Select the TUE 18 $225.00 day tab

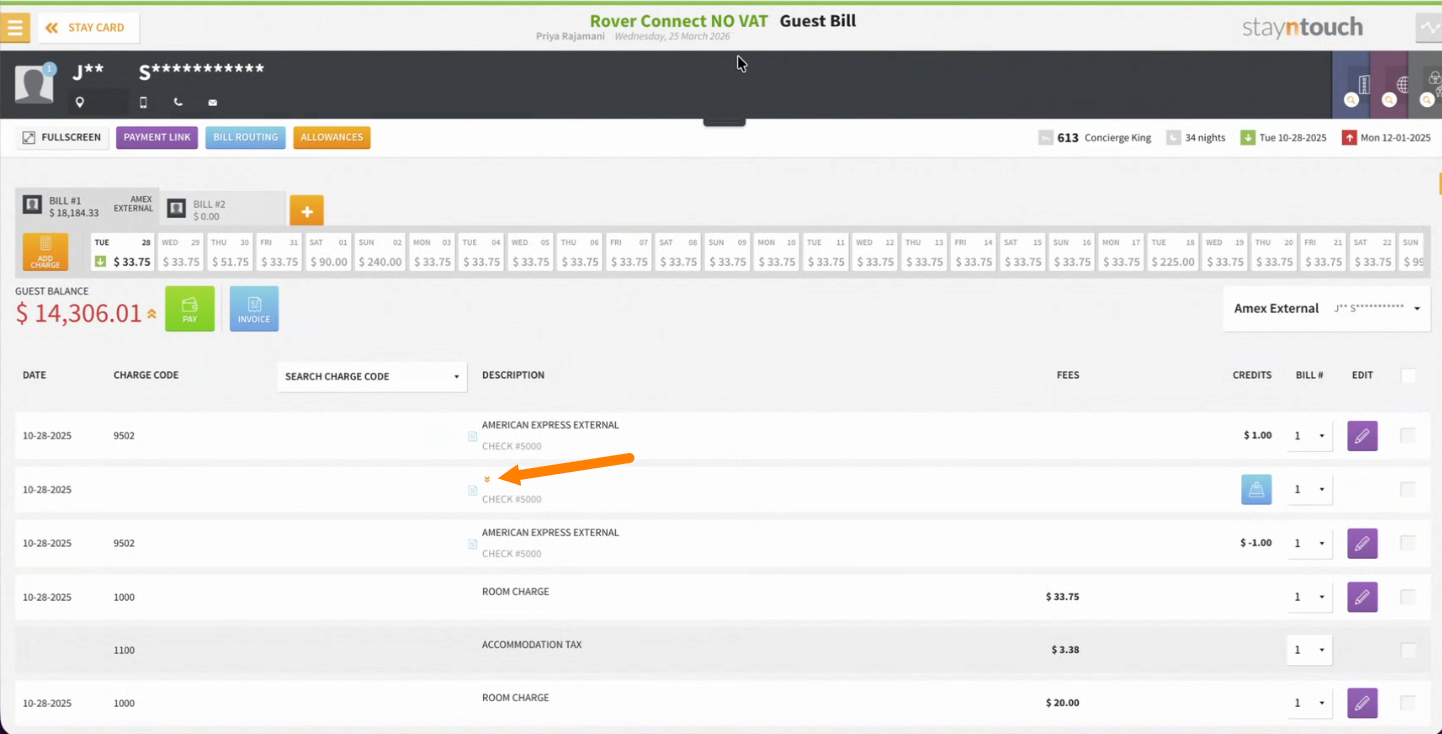1172,252
